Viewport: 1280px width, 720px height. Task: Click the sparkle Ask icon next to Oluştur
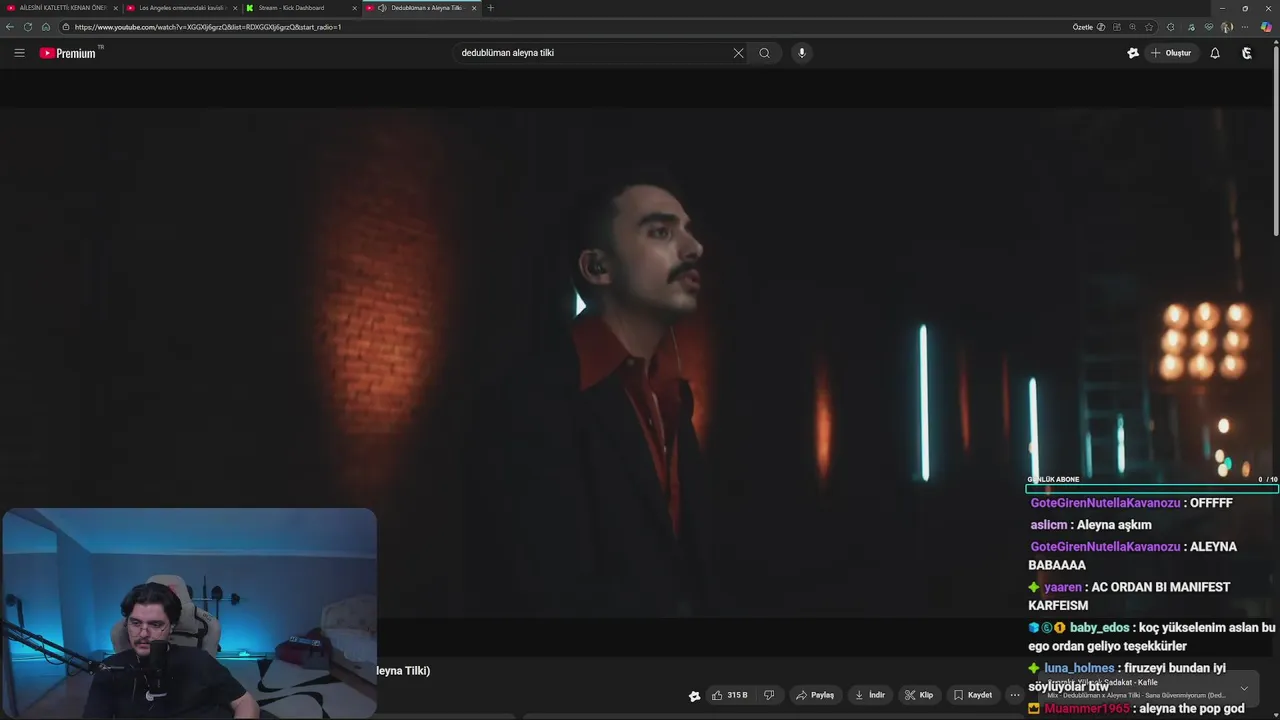pos(1133,53)
